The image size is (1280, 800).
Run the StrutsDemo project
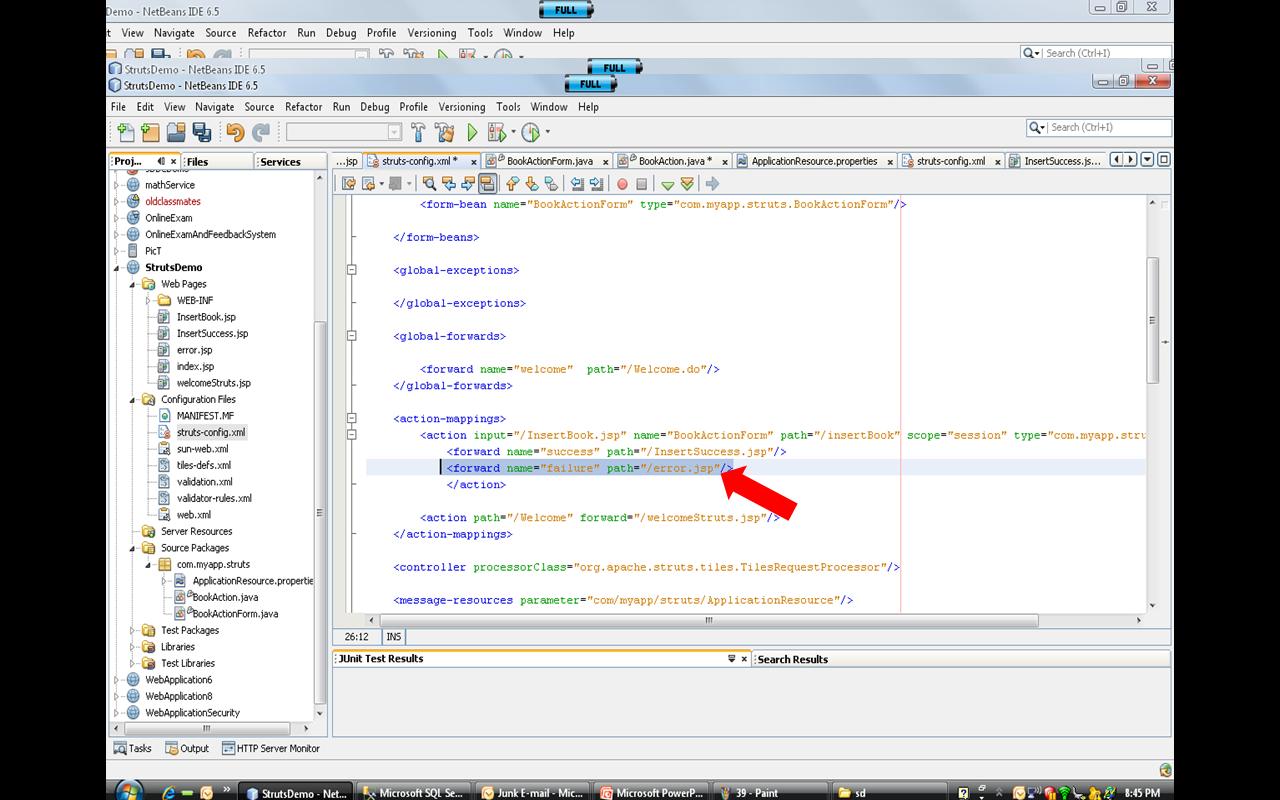[x=472, y=131]
